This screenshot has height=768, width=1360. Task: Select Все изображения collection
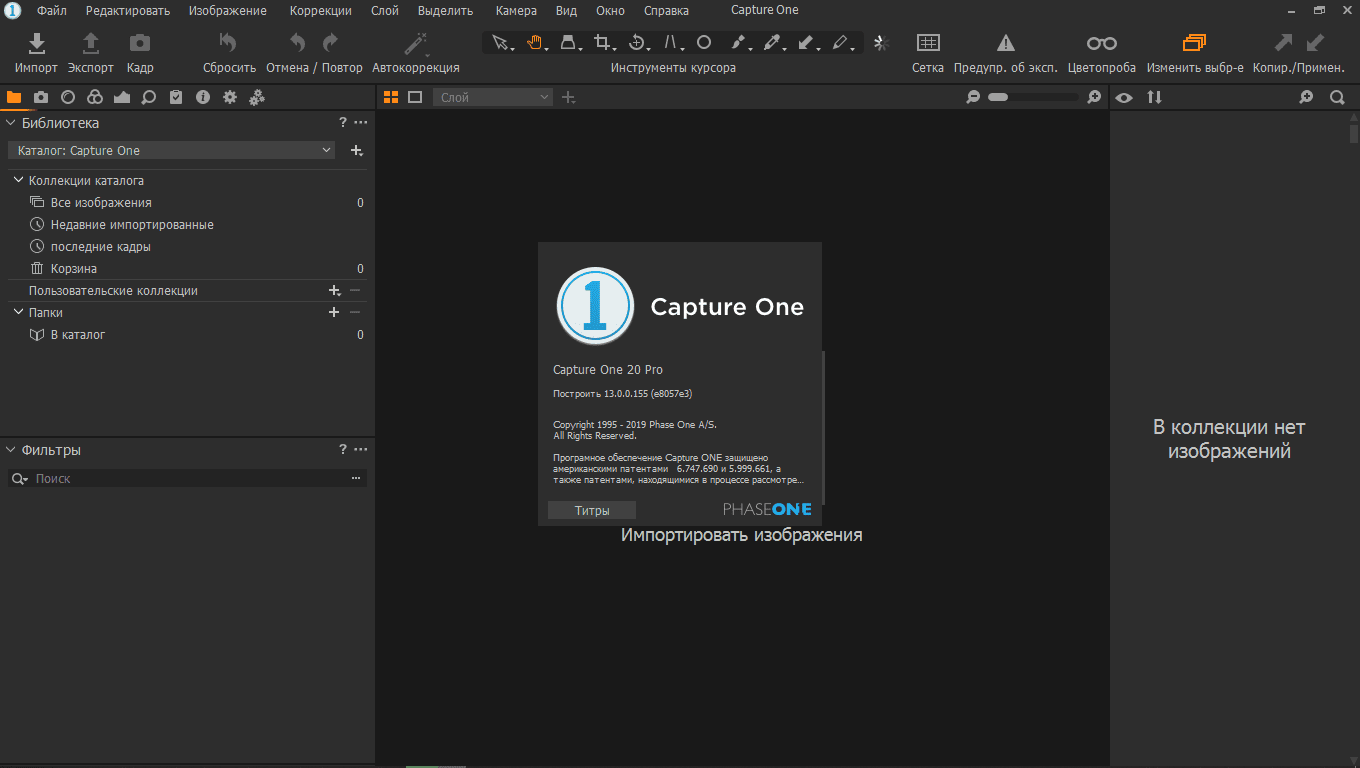pyautogui.click(x=187, y=203)
